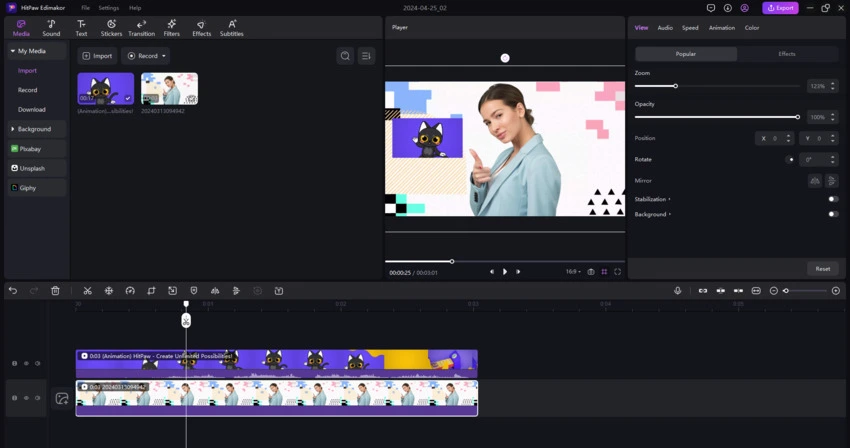This screenshot has height=448, width=850.
Task: Open the 16:9 aspect ratio dropdown
Action: pos(572,272)
